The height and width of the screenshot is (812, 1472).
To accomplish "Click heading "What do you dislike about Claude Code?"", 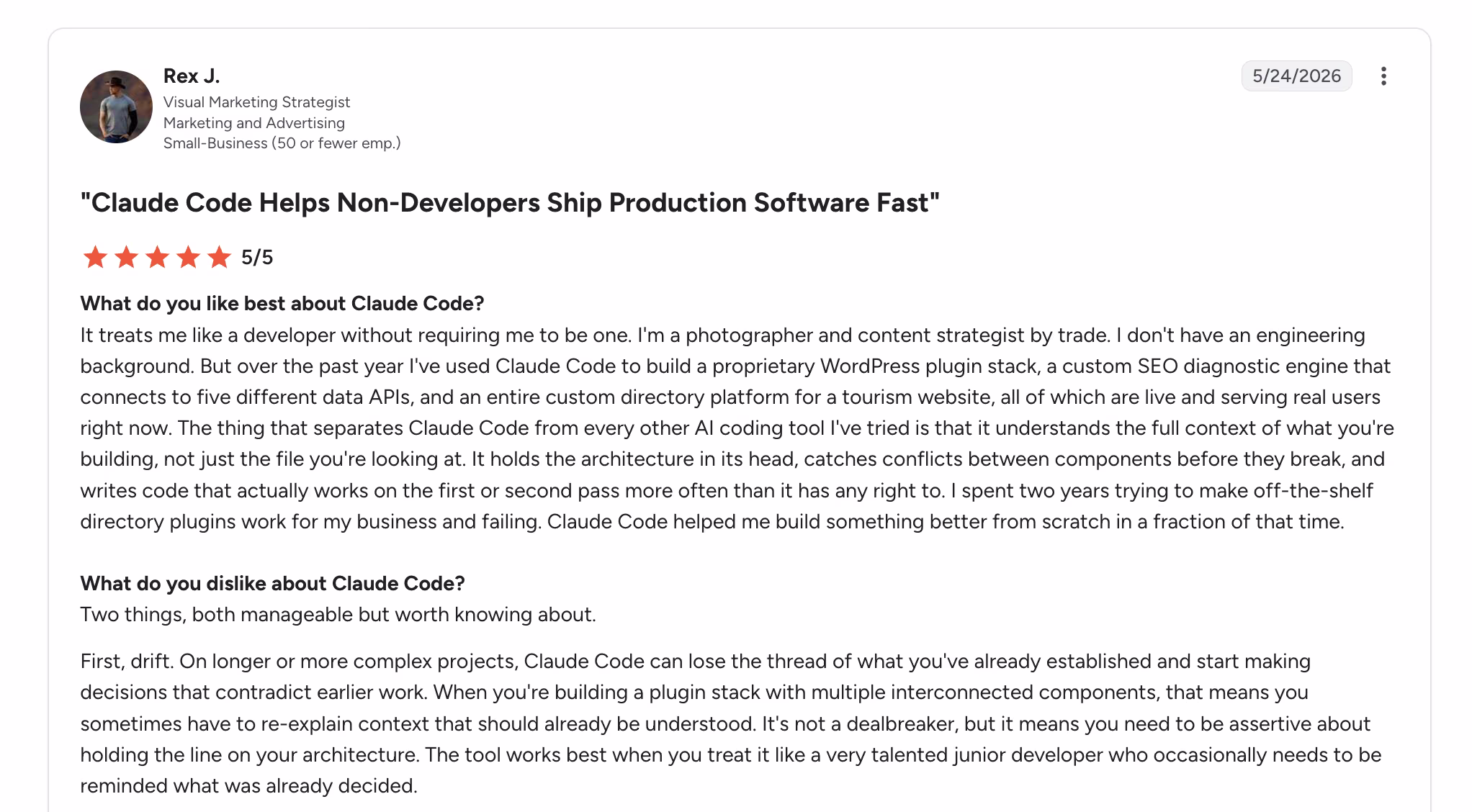I will coord(272,583).
